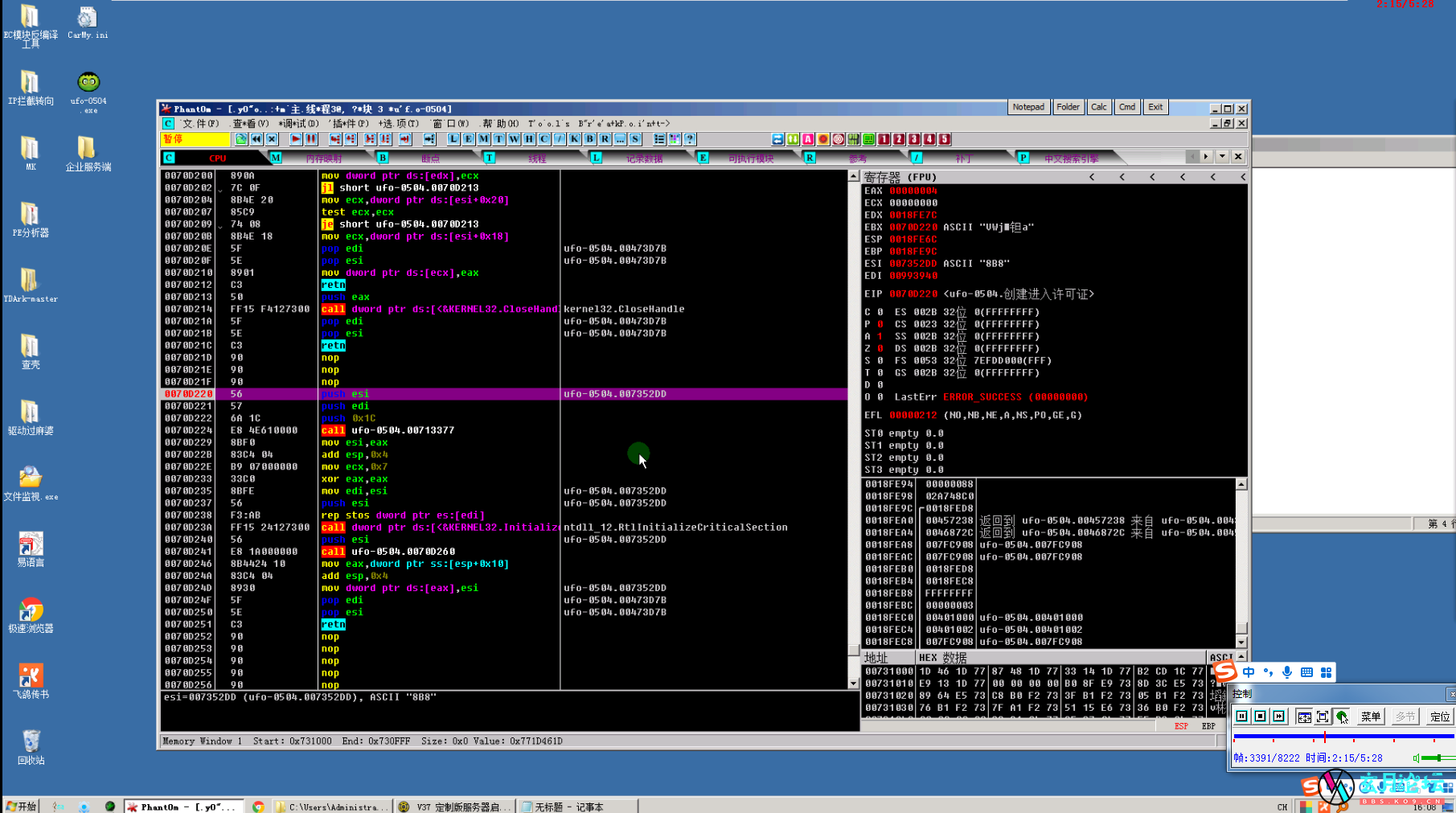Screen dimensions: 1456x813
Task: Open the 帮助(H) menu
Action: (x=500, y=124)
